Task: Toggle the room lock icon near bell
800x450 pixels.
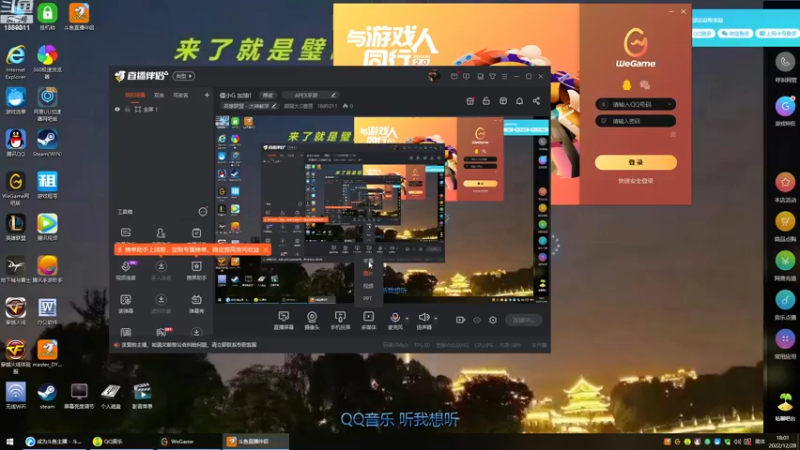Action: tap(486, 101)
